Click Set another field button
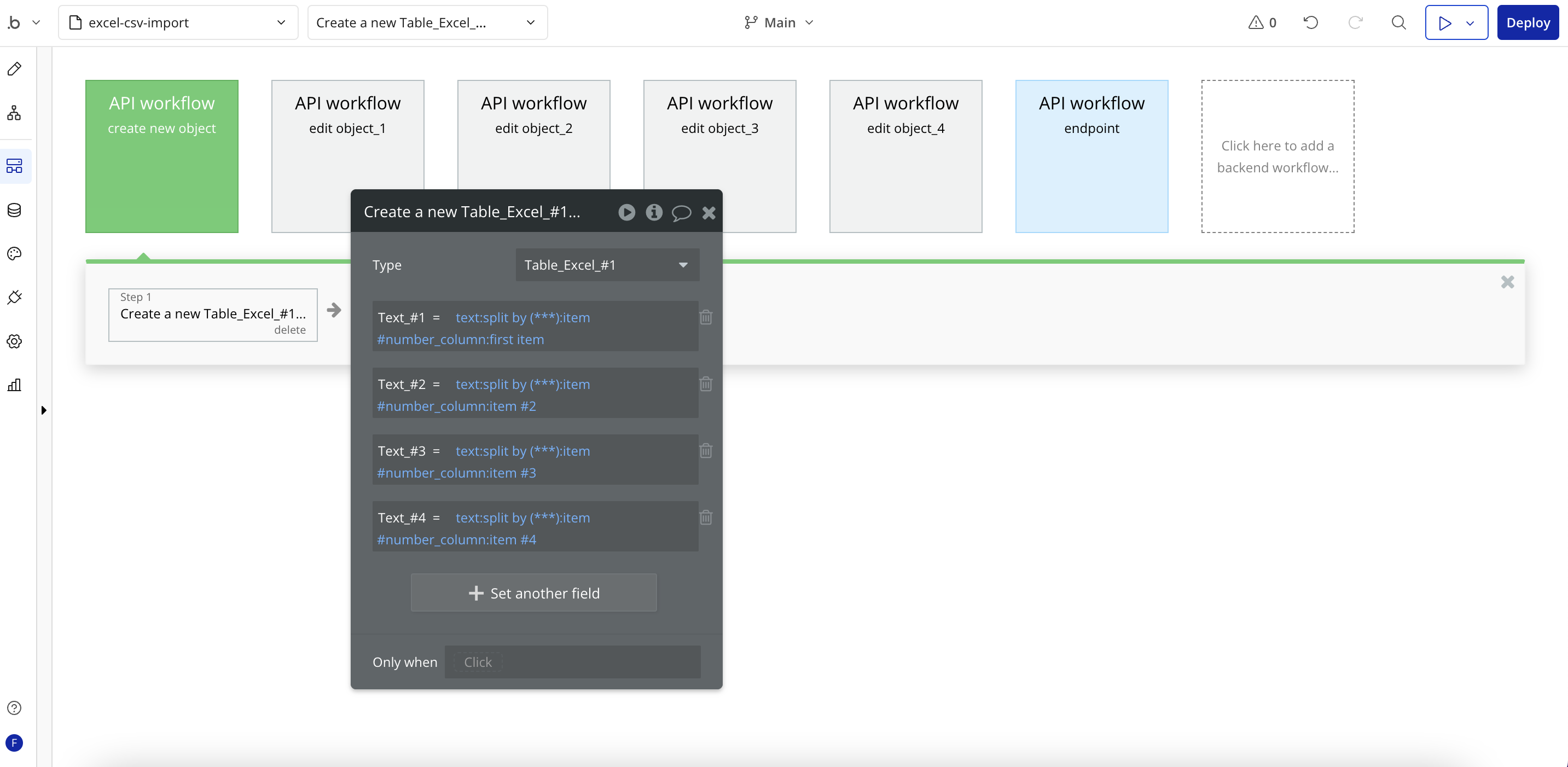Viewport: 1568px width, 767px height. click(533, 593)
